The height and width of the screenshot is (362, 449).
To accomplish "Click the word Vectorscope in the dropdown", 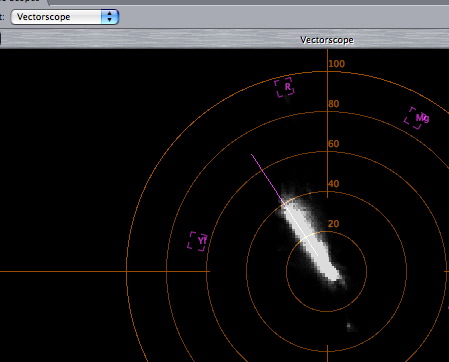I will click(44, 17).
